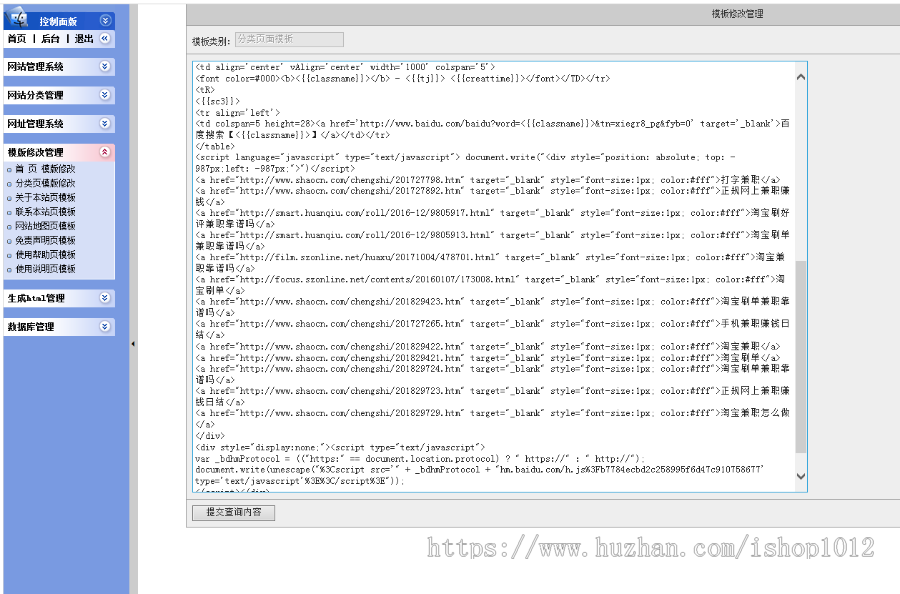Expand the 网址管理系统 section
The image size is (900, 594).
coord(104,123)
